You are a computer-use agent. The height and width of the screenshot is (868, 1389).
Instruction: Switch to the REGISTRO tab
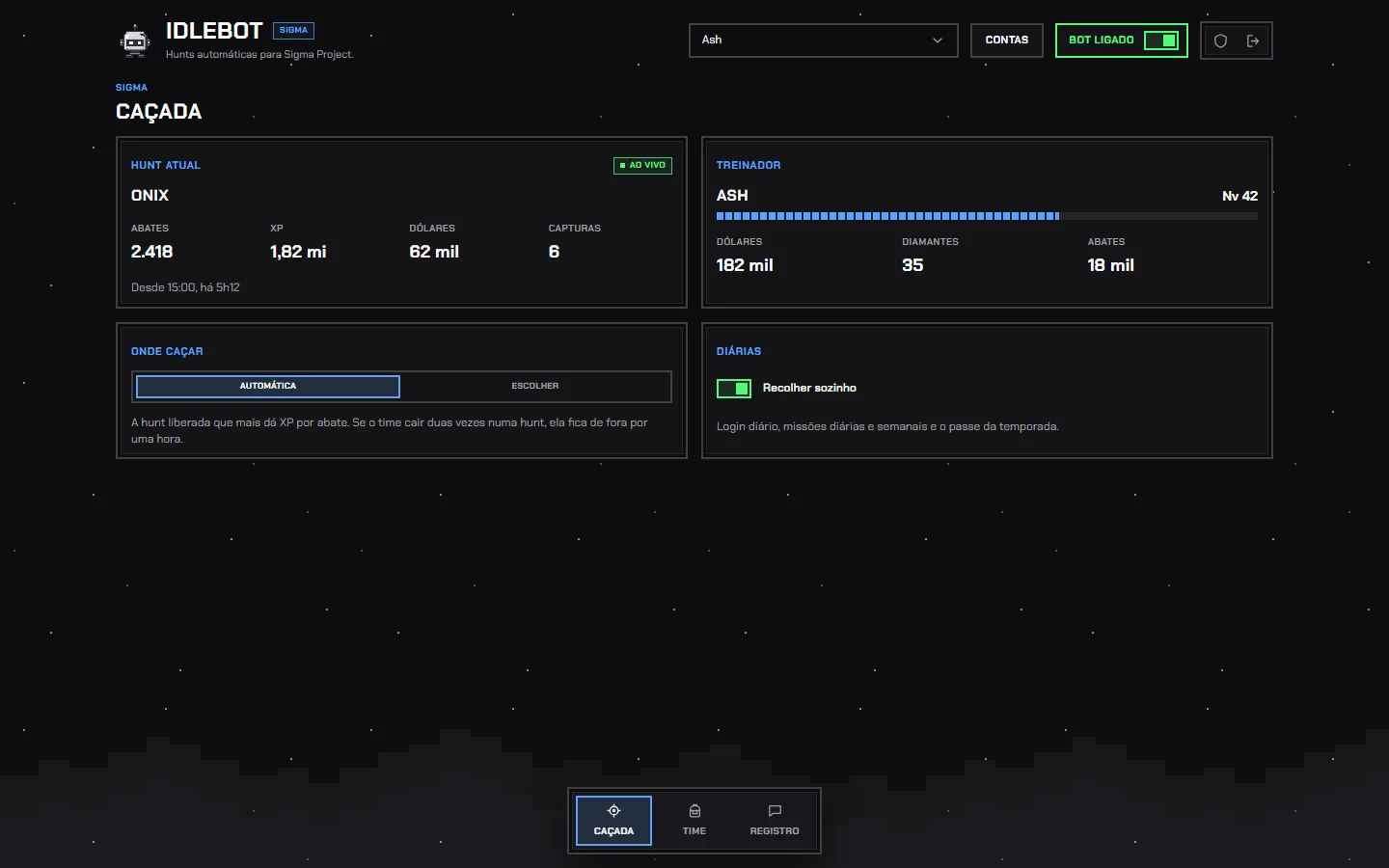point(775,821)
